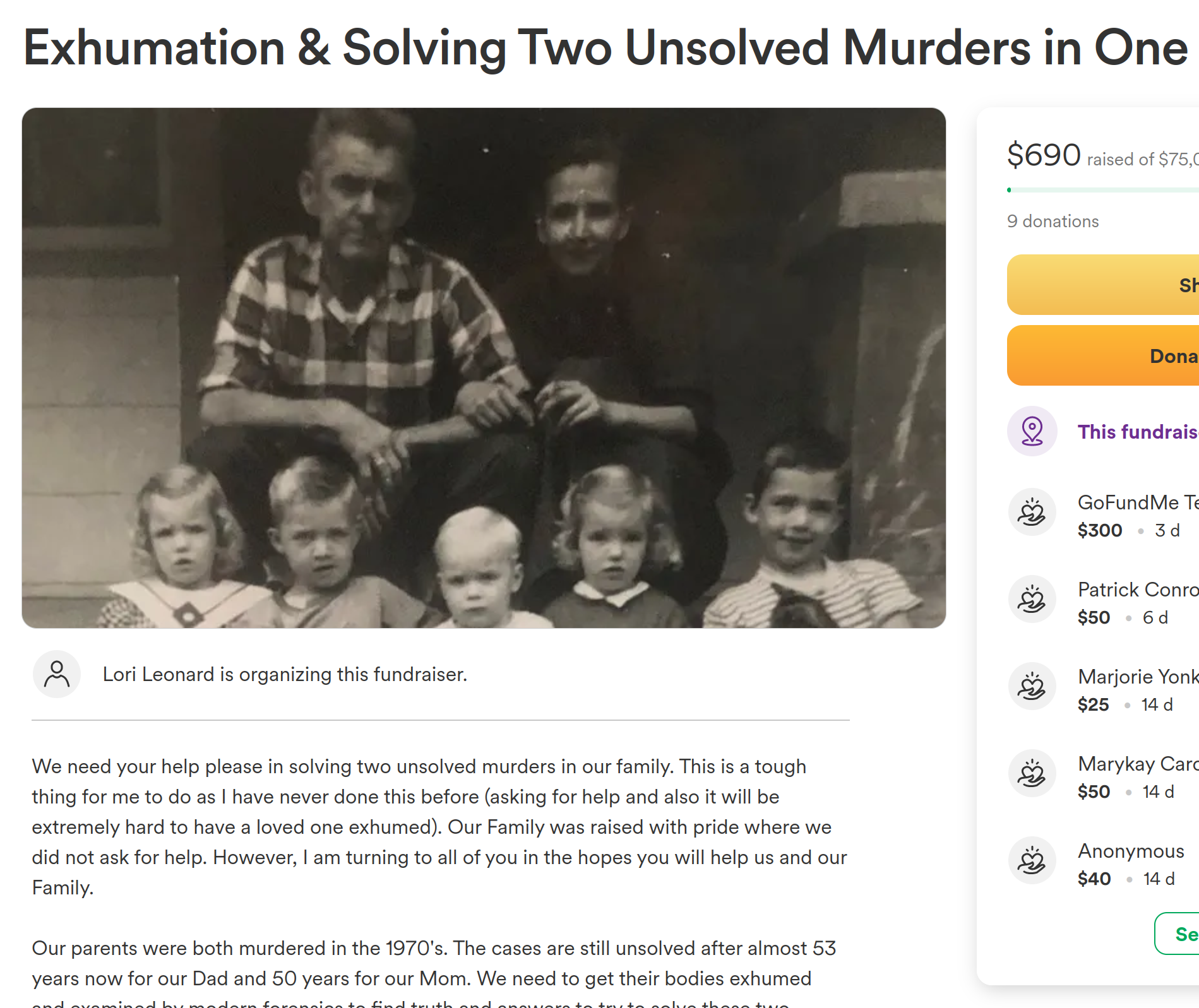Open the green-outlined See all button
Viewport: 1199px width, 1008px height.
[1179, 934]
